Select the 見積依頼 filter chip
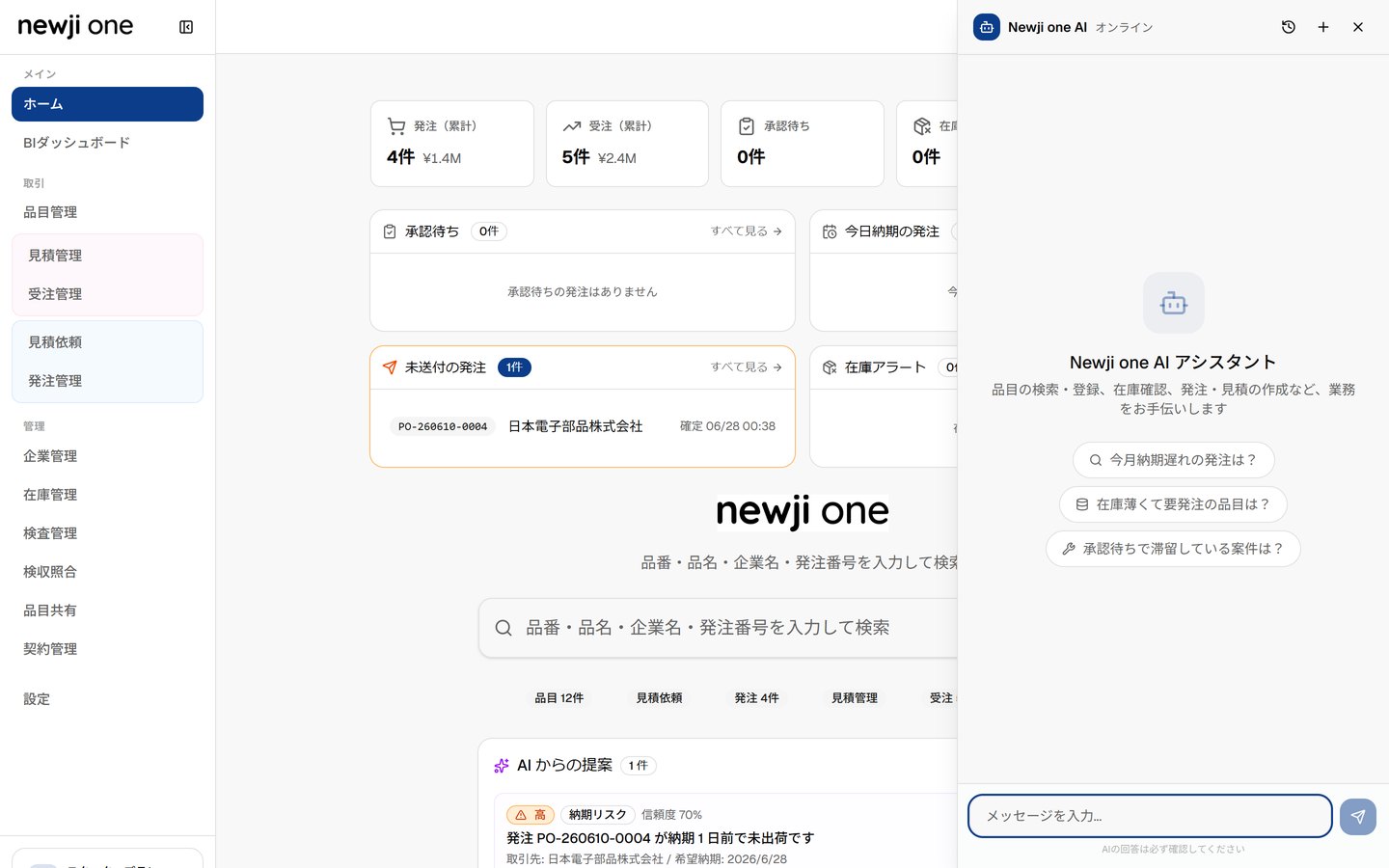This screenshot has width=1389, height=868. tap(660, 698)
